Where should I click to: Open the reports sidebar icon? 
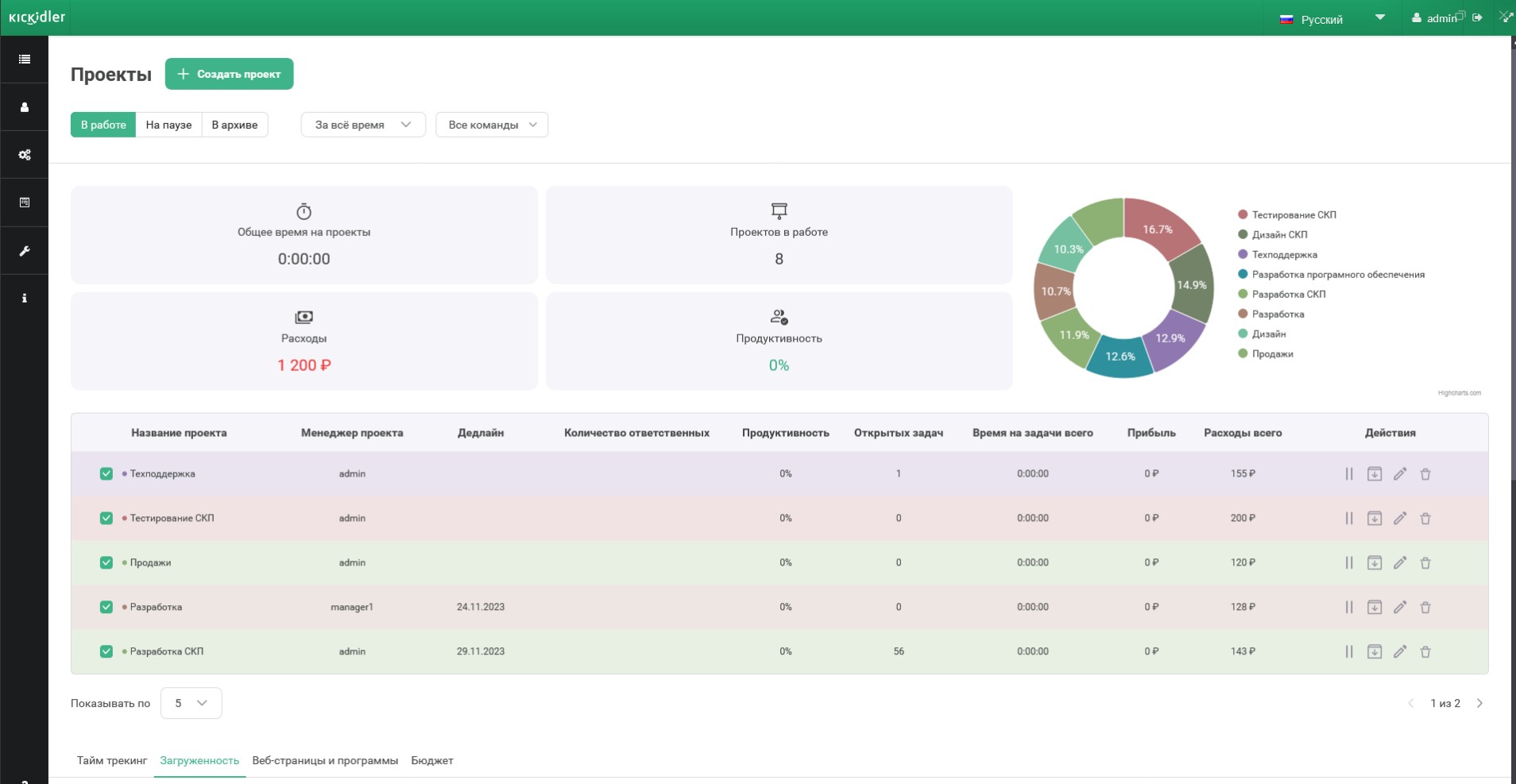pyautogui.click(x=25, y=203)
